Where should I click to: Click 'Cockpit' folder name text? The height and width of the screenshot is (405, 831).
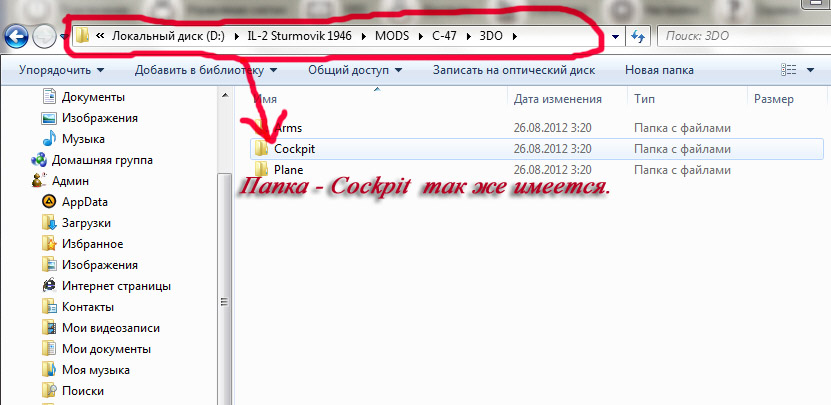click(x=295, y=149)
